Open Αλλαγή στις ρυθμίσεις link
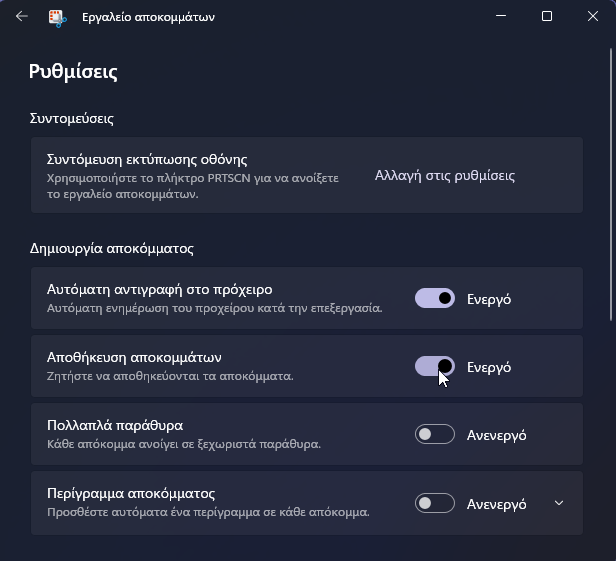The image size is (616, 561). pos(445,176)
